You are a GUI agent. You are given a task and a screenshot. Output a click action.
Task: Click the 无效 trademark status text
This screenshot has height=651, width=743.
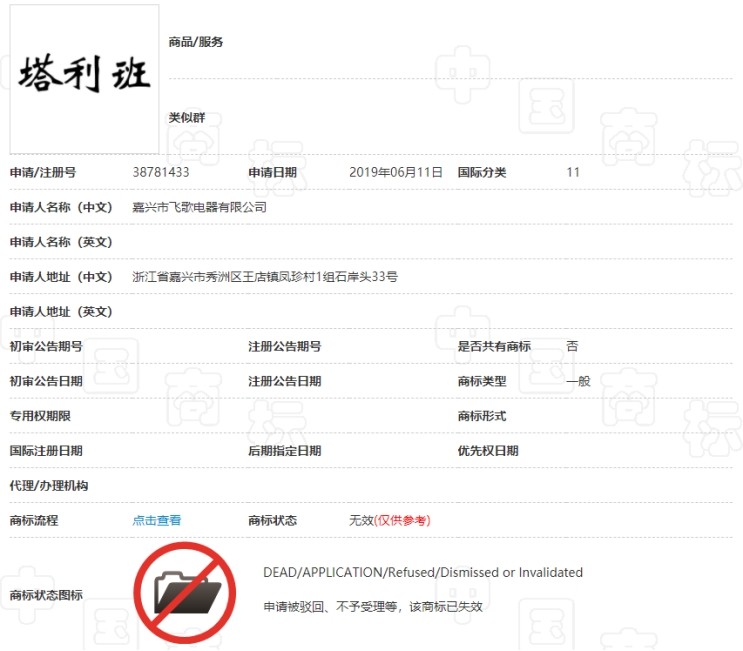pyautogui.click(x=361, y=520)
